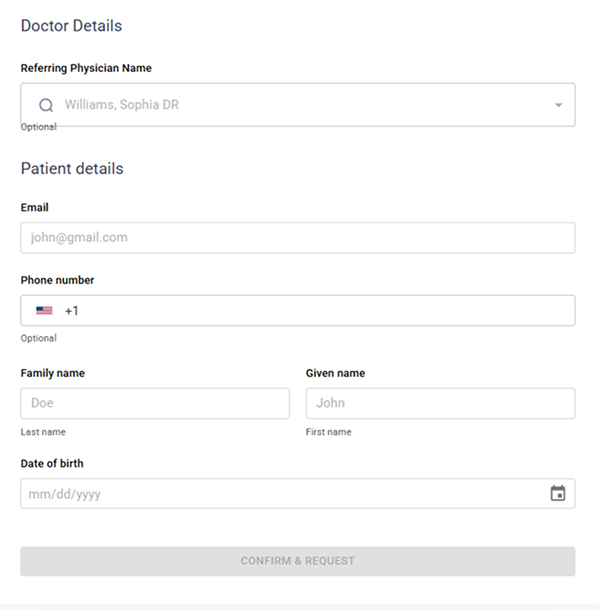This screenshot has height=610, width=600.
Task: Focus the Email input field
Action: click(x=297, y=238)
